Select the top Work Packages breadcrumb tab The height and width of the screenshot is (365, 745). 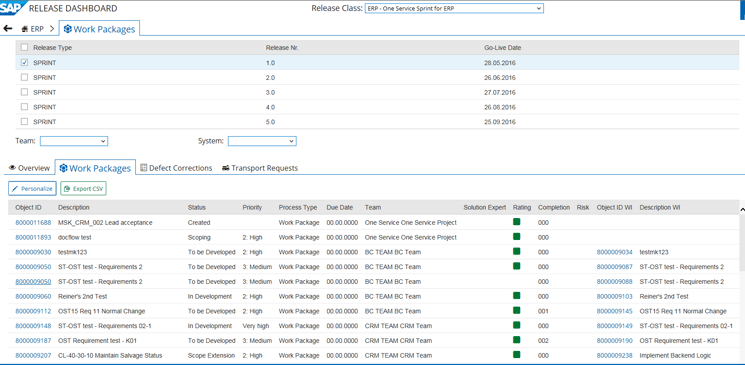pyautogui.click(x=99, y=29)
